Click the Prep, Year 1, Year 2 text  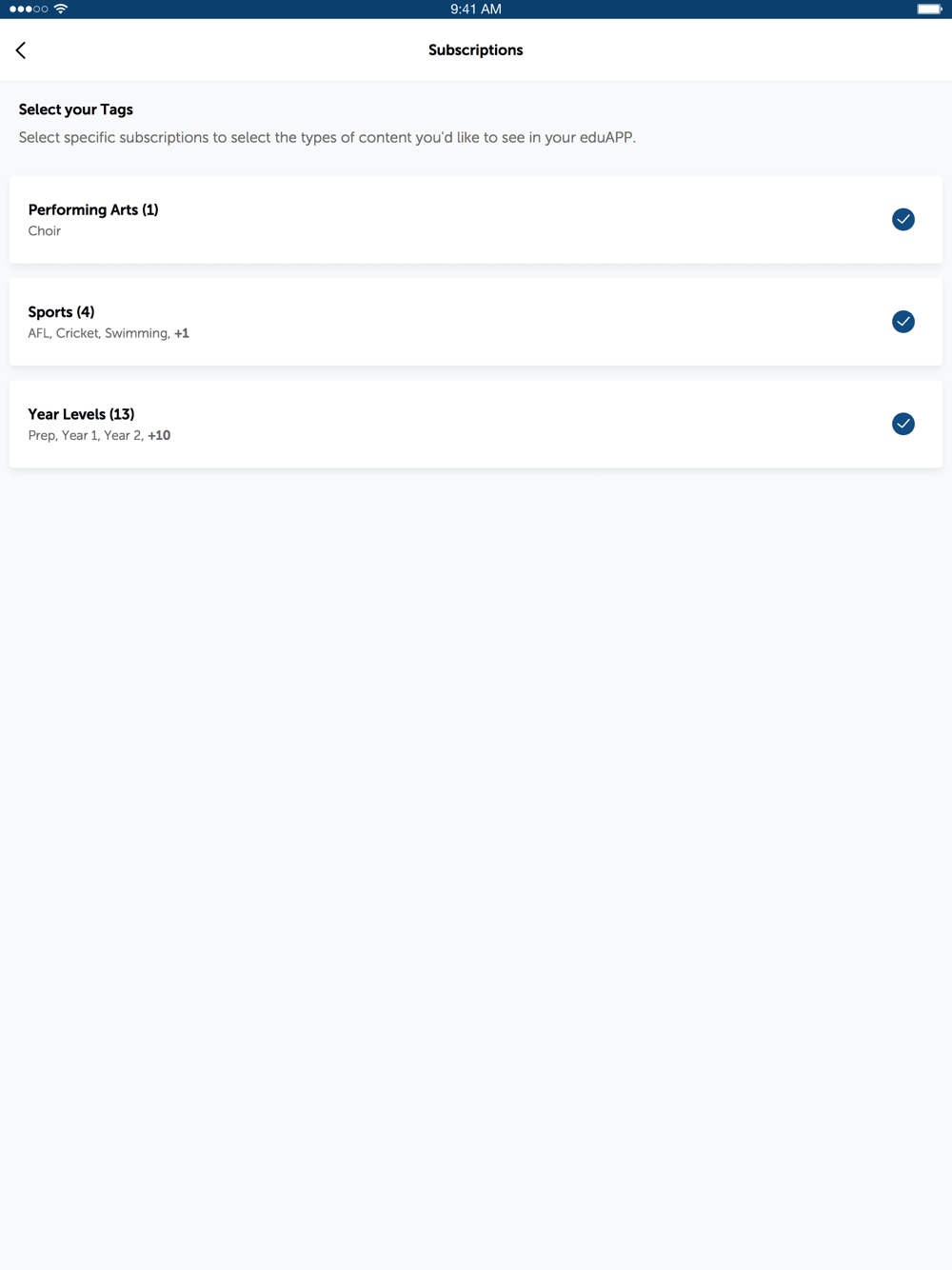(85, 436)
